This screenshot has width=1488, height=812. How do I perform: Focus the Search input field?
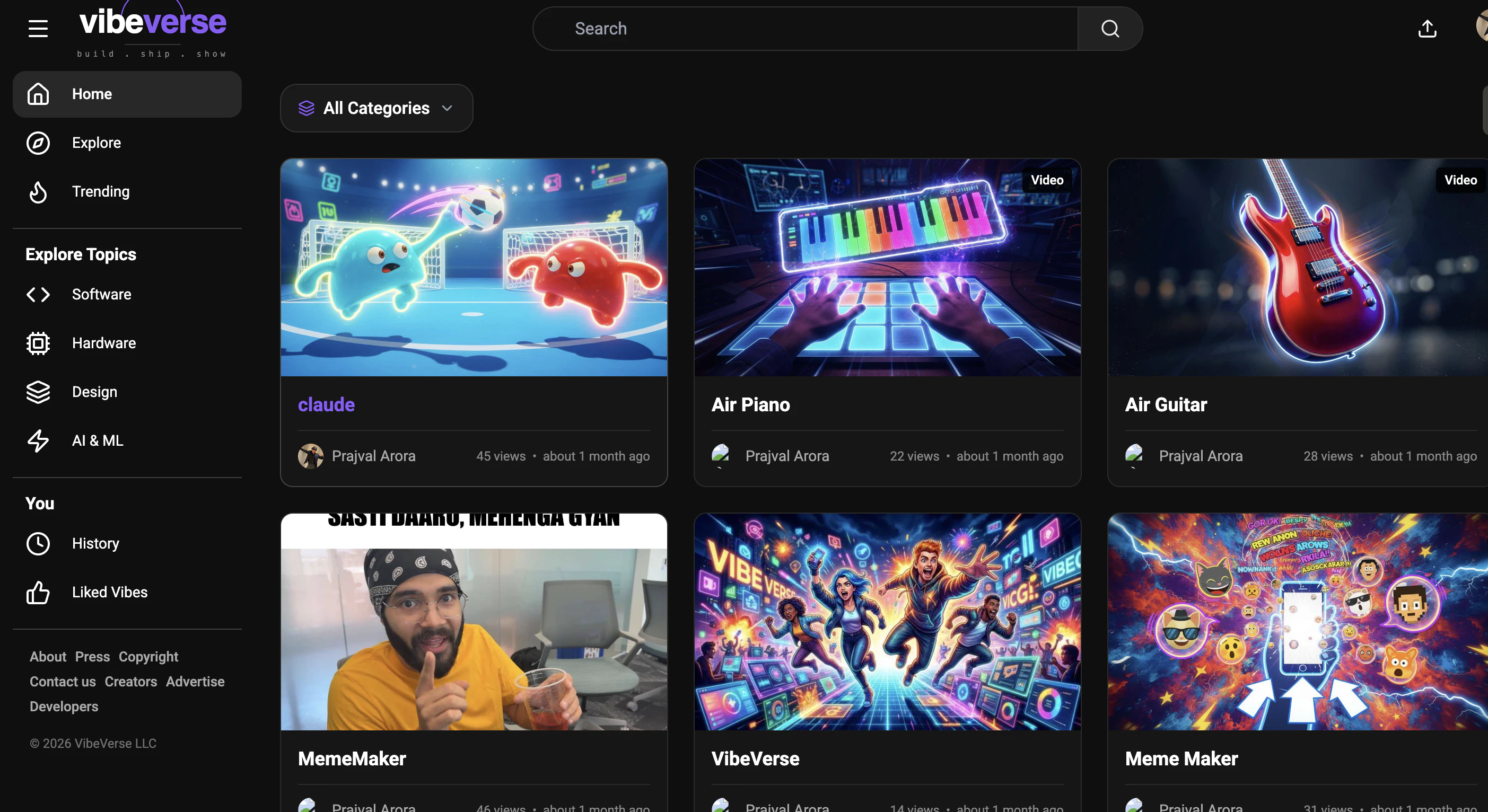tap(805, 28)
